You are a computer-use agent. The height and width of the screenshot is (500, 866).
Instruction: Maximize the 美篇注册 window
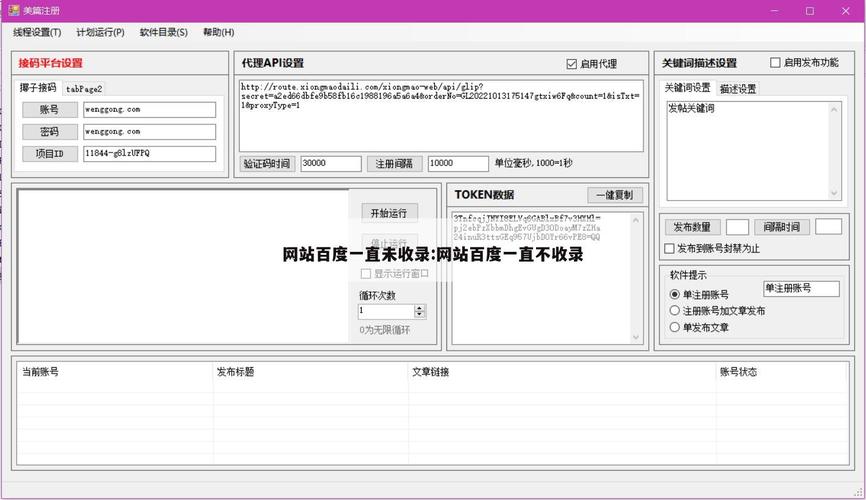[810, 10]
